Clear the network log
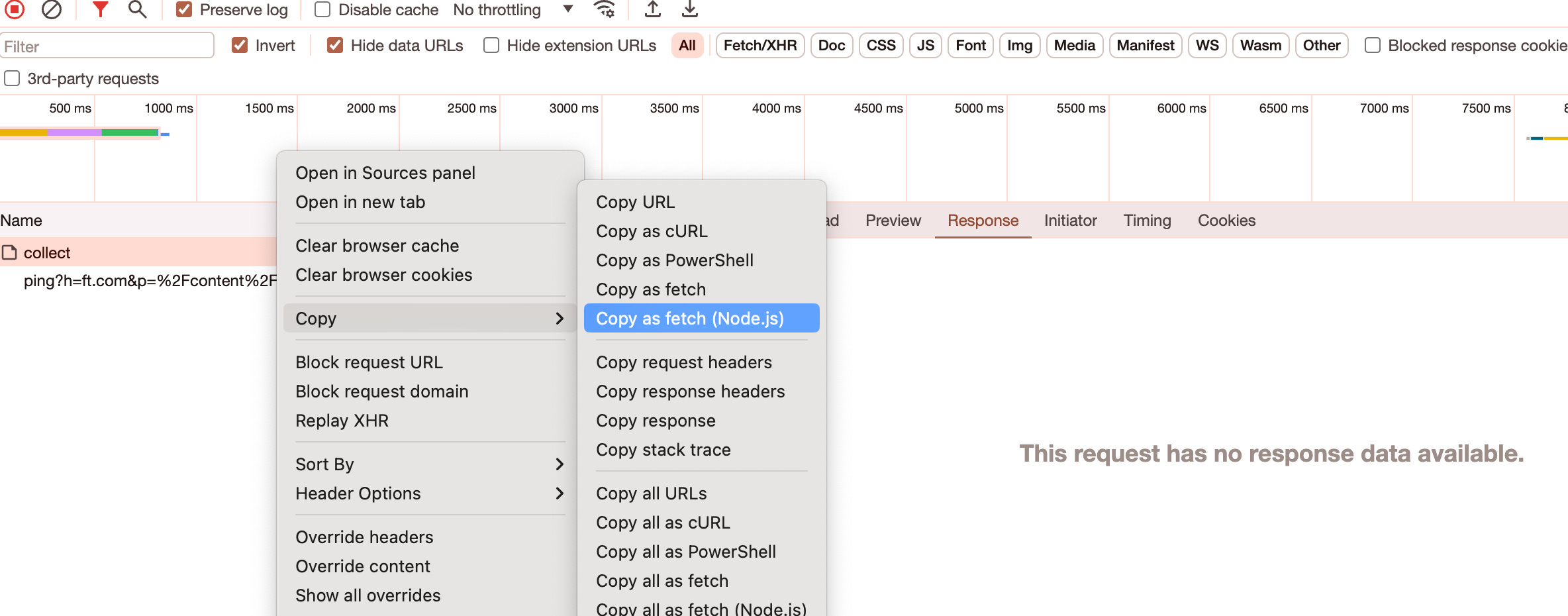The height and width of the screenshot is (616, 1568). coord(51,9)
